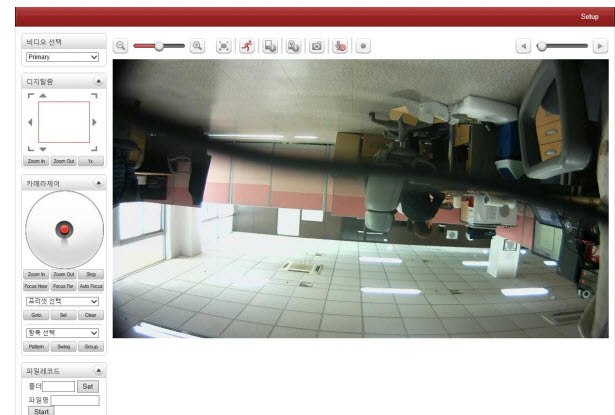Click Set button next to folder field
Image resolution: width=615 pixels, height=415 pixels.
click(88, 386)
